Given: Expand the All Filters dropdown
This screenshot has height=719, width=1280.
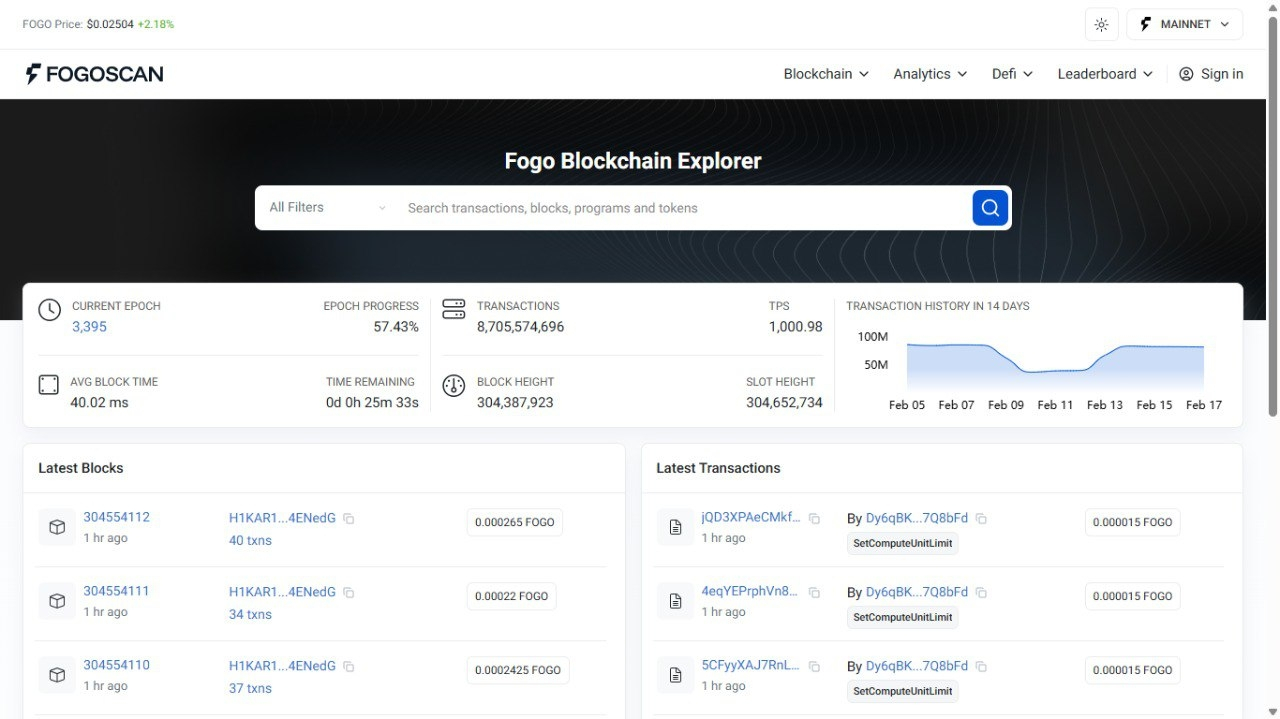Looking at the screenshot, I should pos(327,208).
